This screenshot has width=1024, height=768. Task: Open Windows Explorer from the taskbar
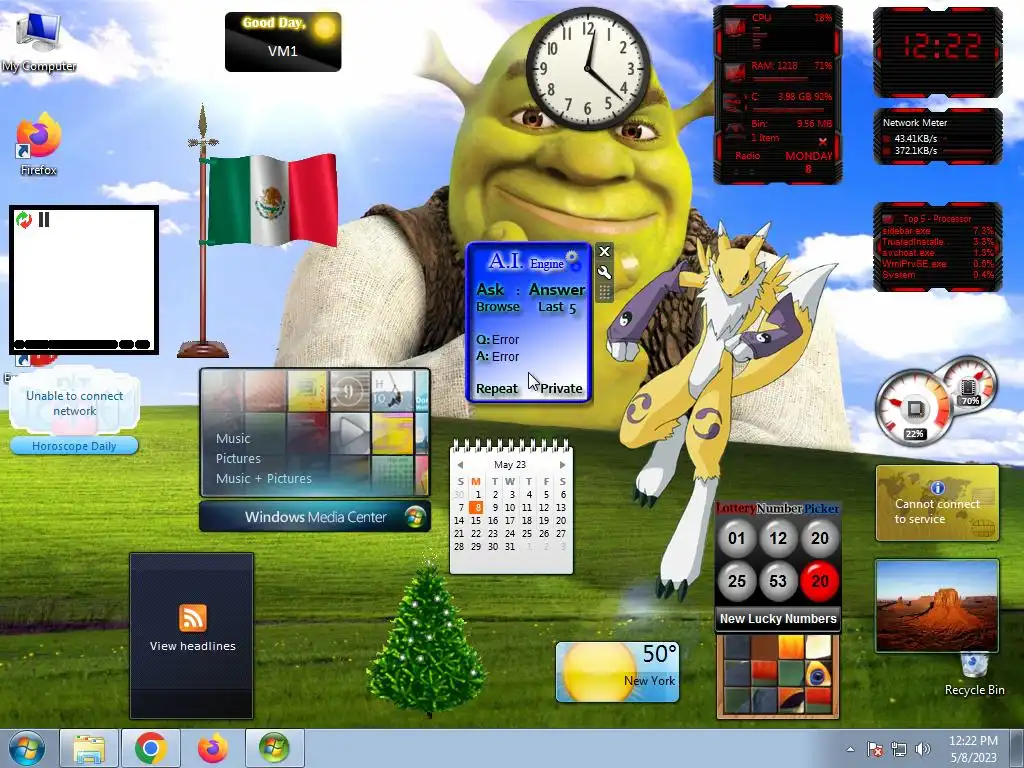[89, 748]
